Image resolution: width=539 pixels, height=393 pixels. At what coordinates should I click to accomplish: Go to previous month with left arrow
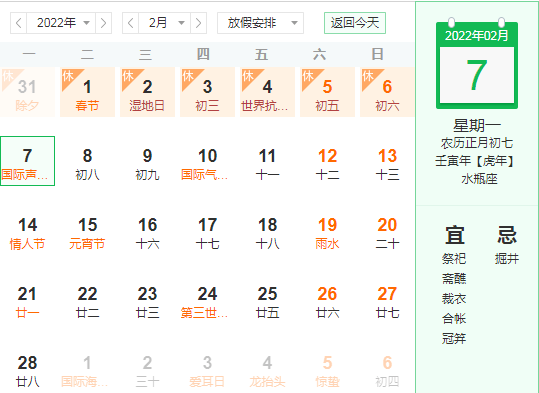point(131,23)
